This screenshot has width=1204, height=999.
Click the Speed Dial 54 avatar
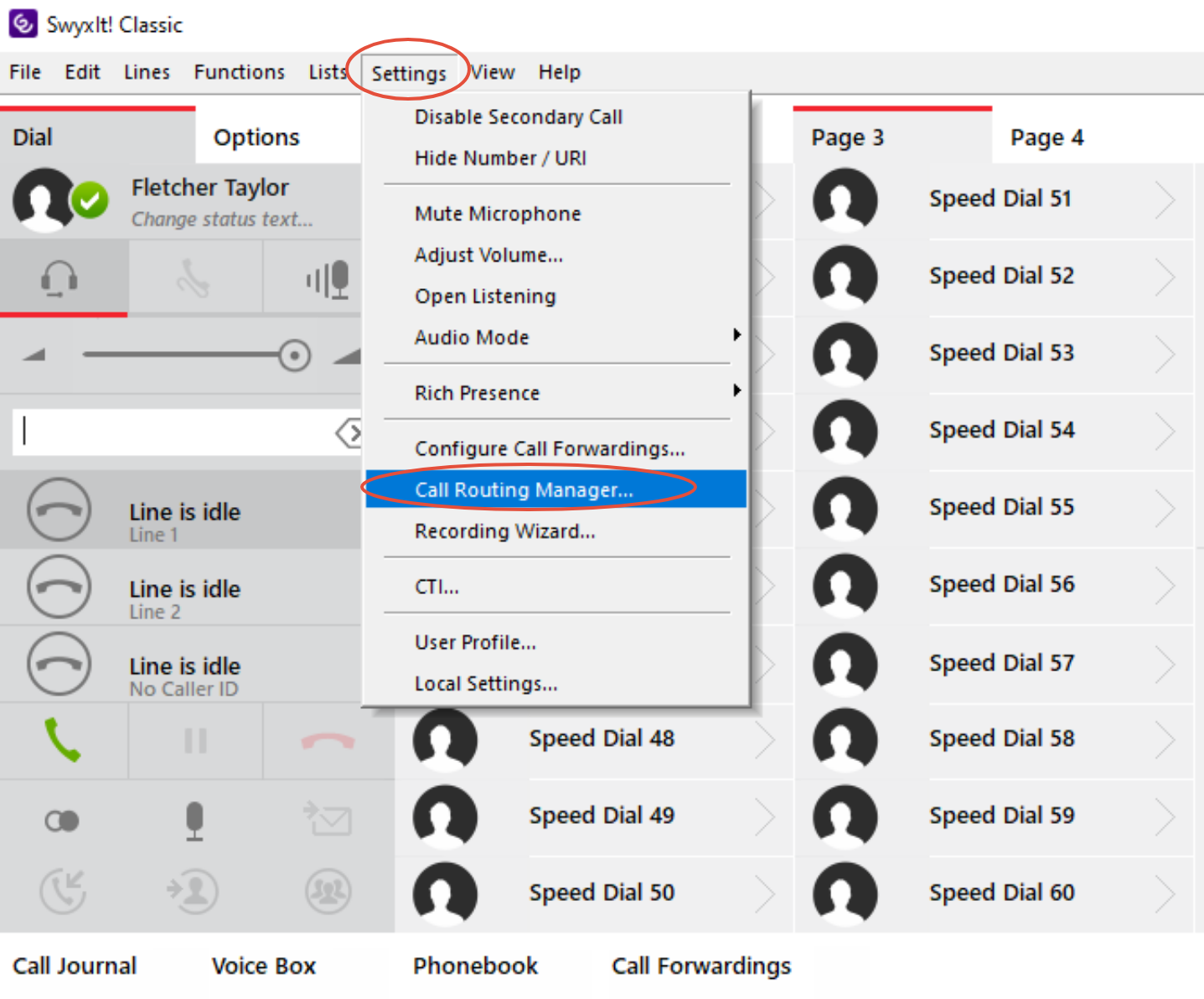pyautogui.click(x=845, y=431)
